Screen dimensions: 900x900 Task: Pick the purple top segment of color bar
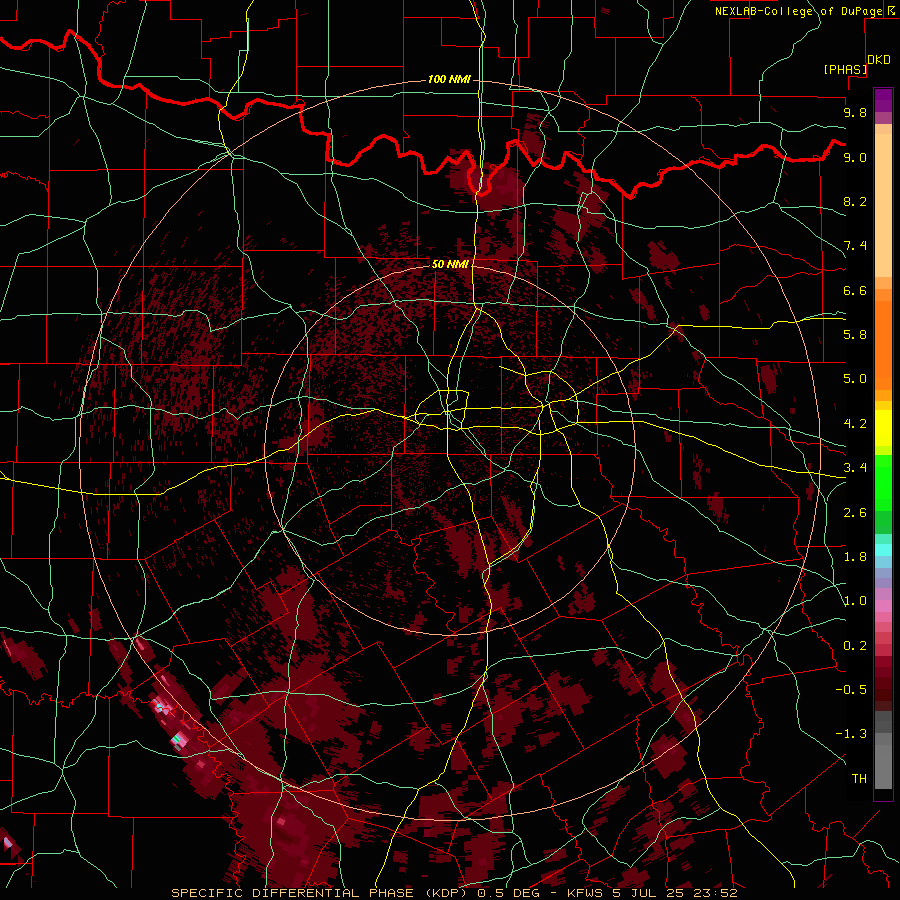pyautogui.click(x=883, y=100)
